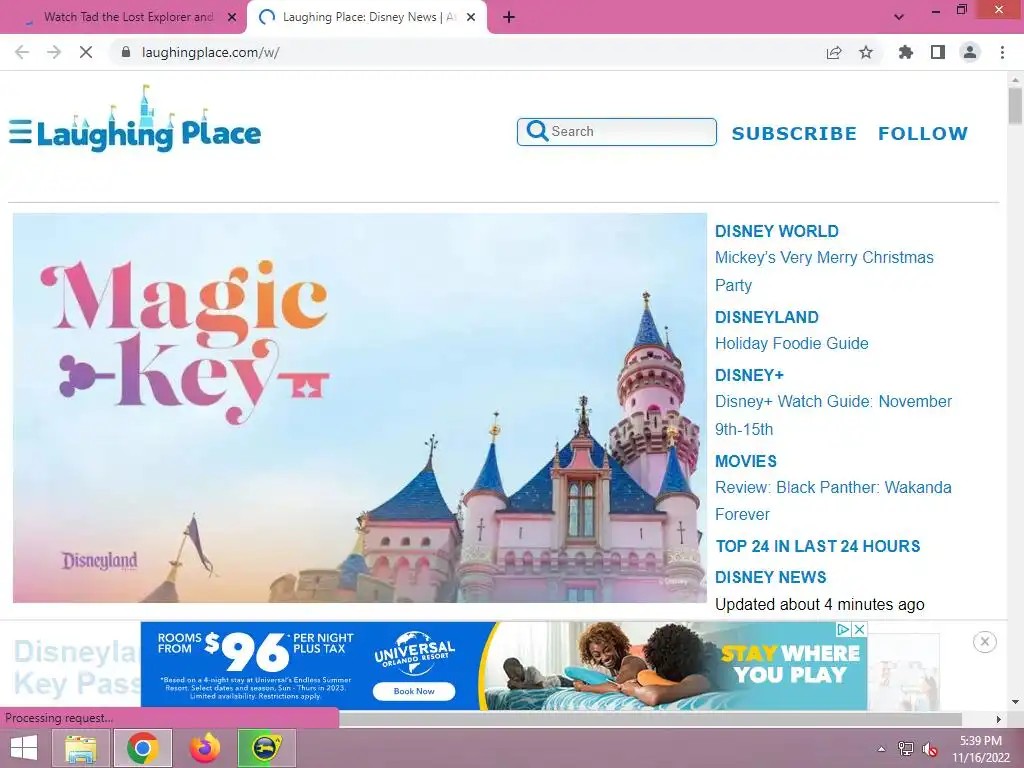This screenshot has width=1024, height=768.
Task: Go forward with browser forward arrow
Action: [x=54, y=52]
